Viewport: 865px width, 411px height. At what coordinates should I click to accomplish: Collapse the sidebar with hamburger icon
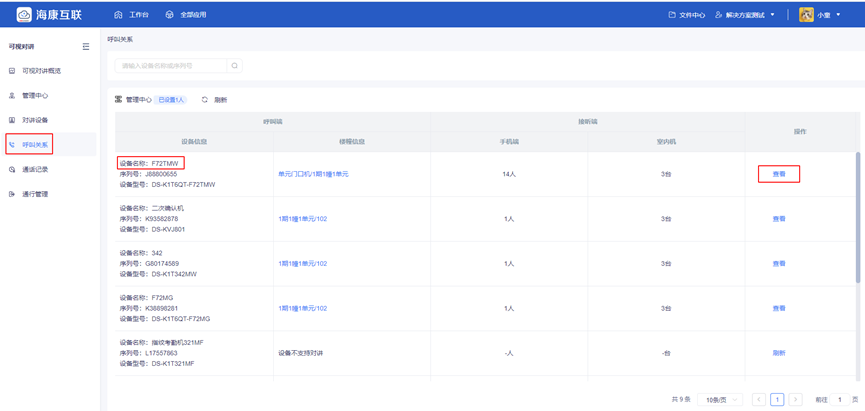(x=86, y=47)
